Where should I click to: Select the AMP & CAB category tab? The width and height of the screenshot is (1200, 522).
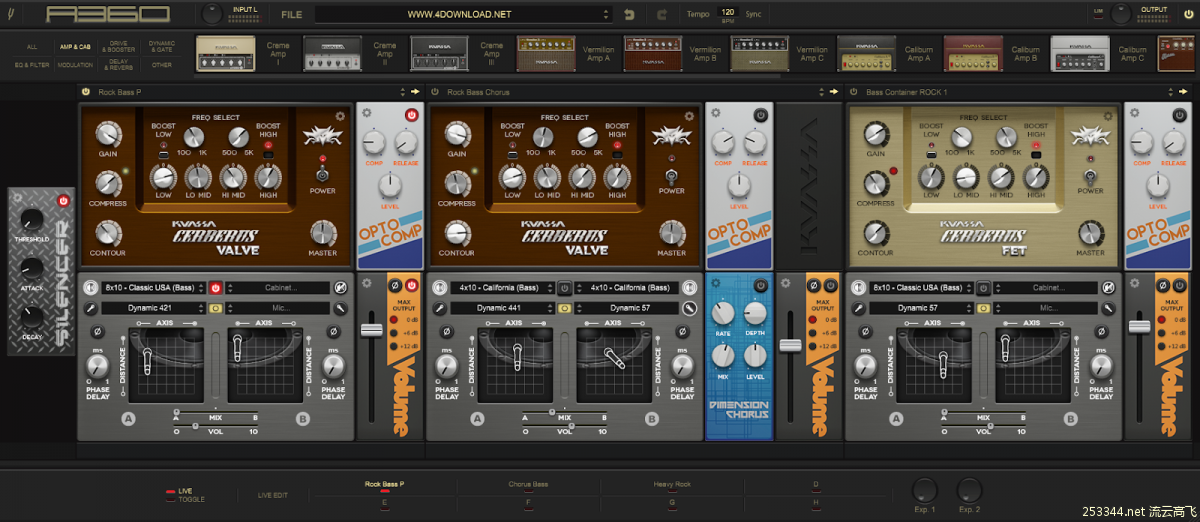pos(75,46)
